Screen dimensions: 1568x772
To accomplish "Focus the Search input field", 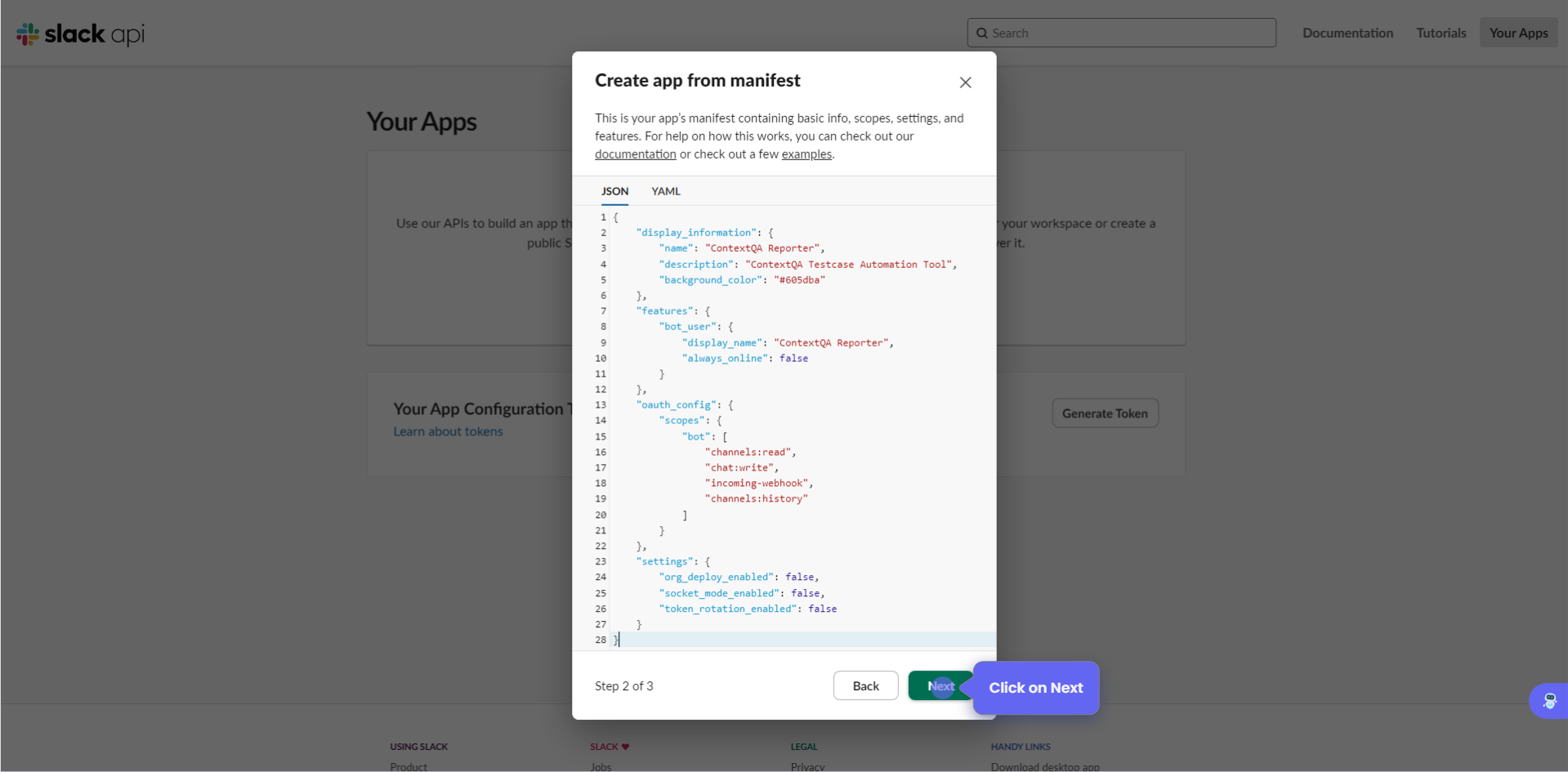I will 1128,33.
